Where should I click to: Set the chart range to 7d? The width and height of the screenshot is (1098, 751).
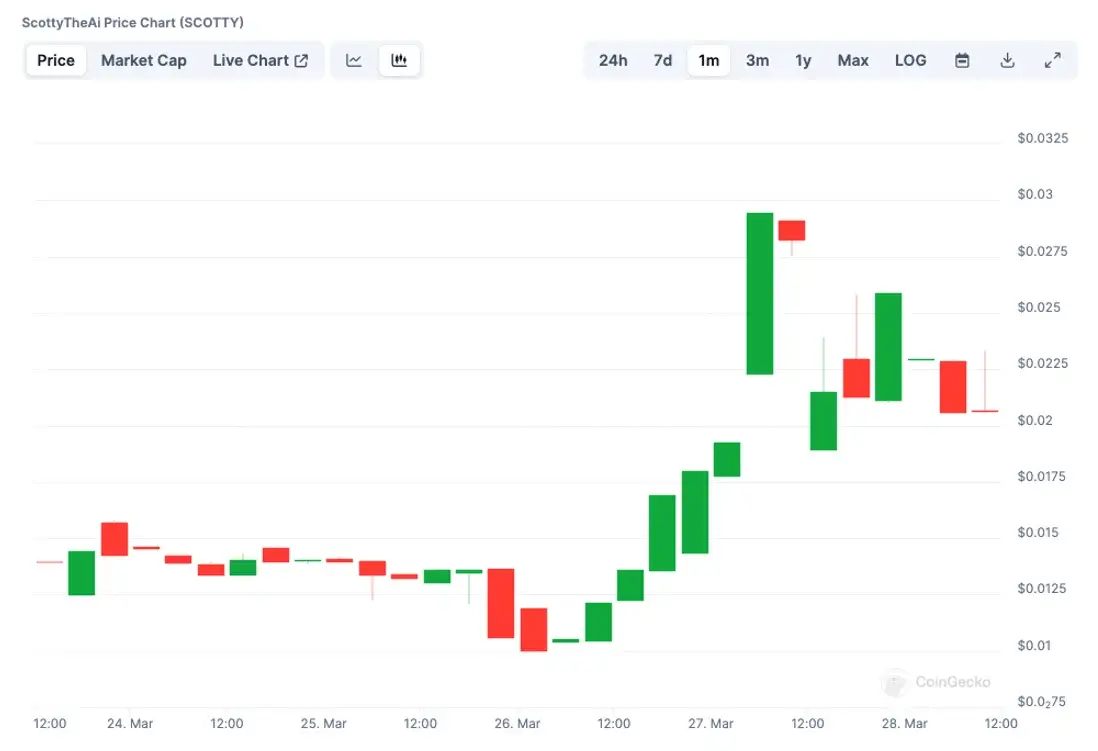(x=662, y=60)
